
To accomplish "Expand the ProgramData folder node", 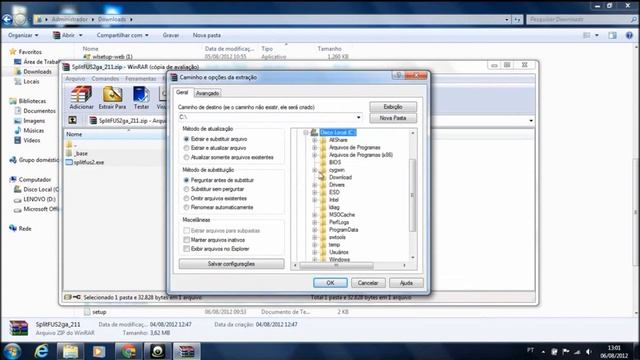I will [314, 230].
